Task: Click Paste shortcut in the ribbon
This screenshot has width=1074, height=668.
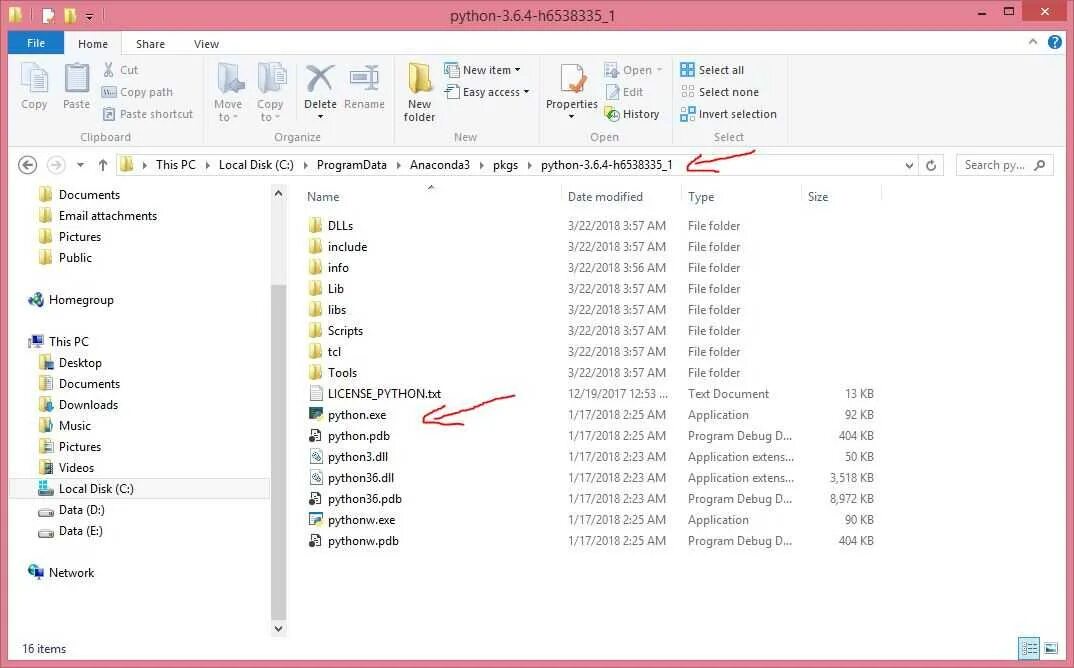Action: click(x=148, y=114)
